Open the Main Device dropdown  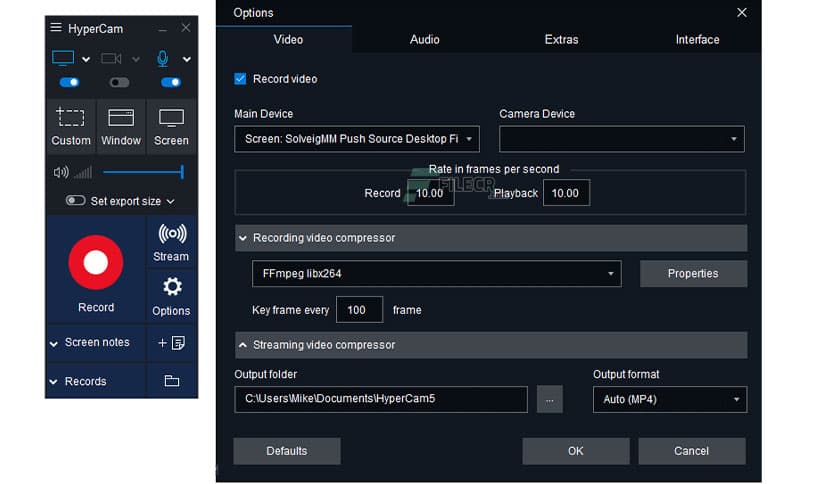357,139
